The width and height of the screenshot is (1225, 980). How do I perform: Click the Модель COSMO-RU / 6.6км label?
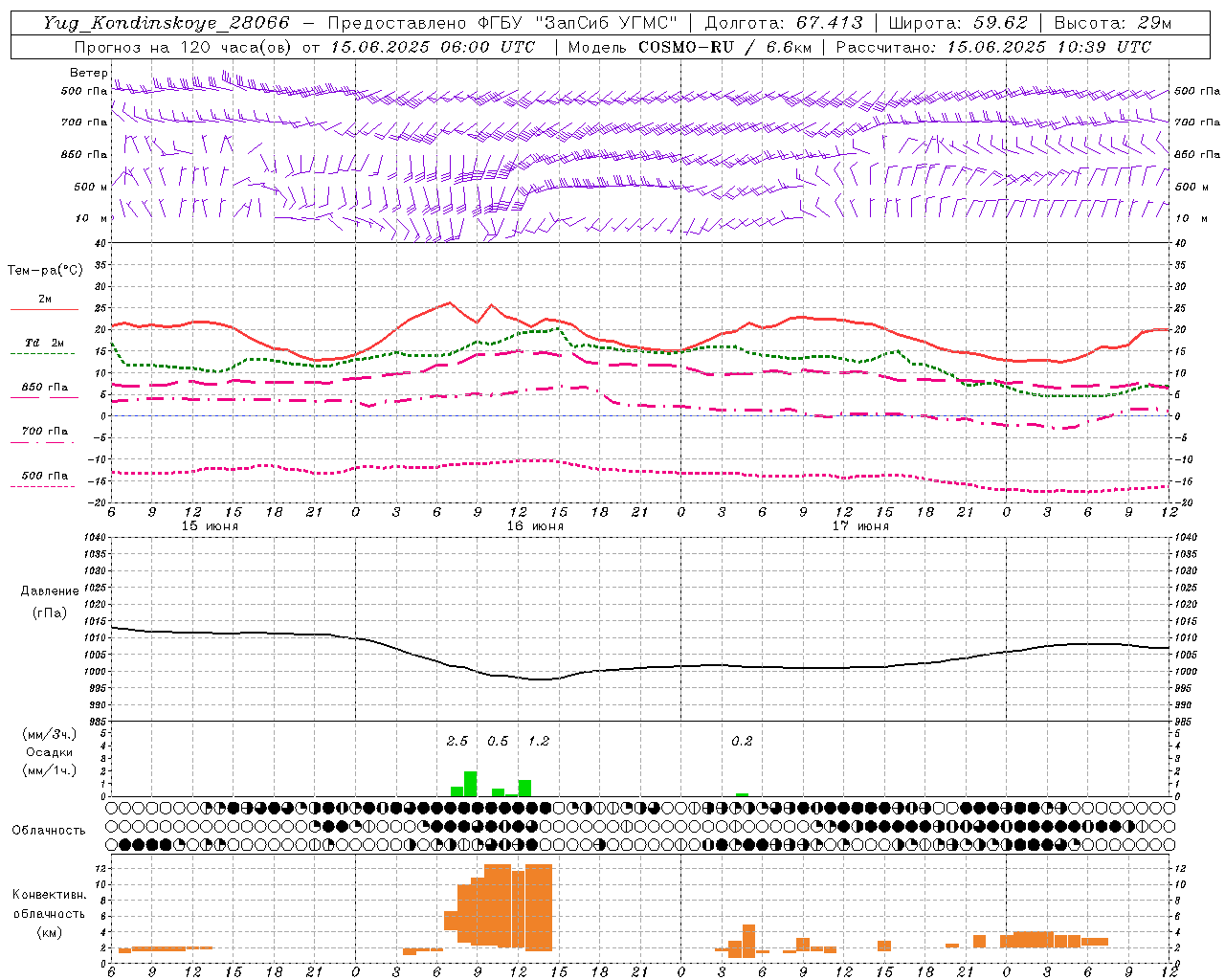[x=689, y=47]
